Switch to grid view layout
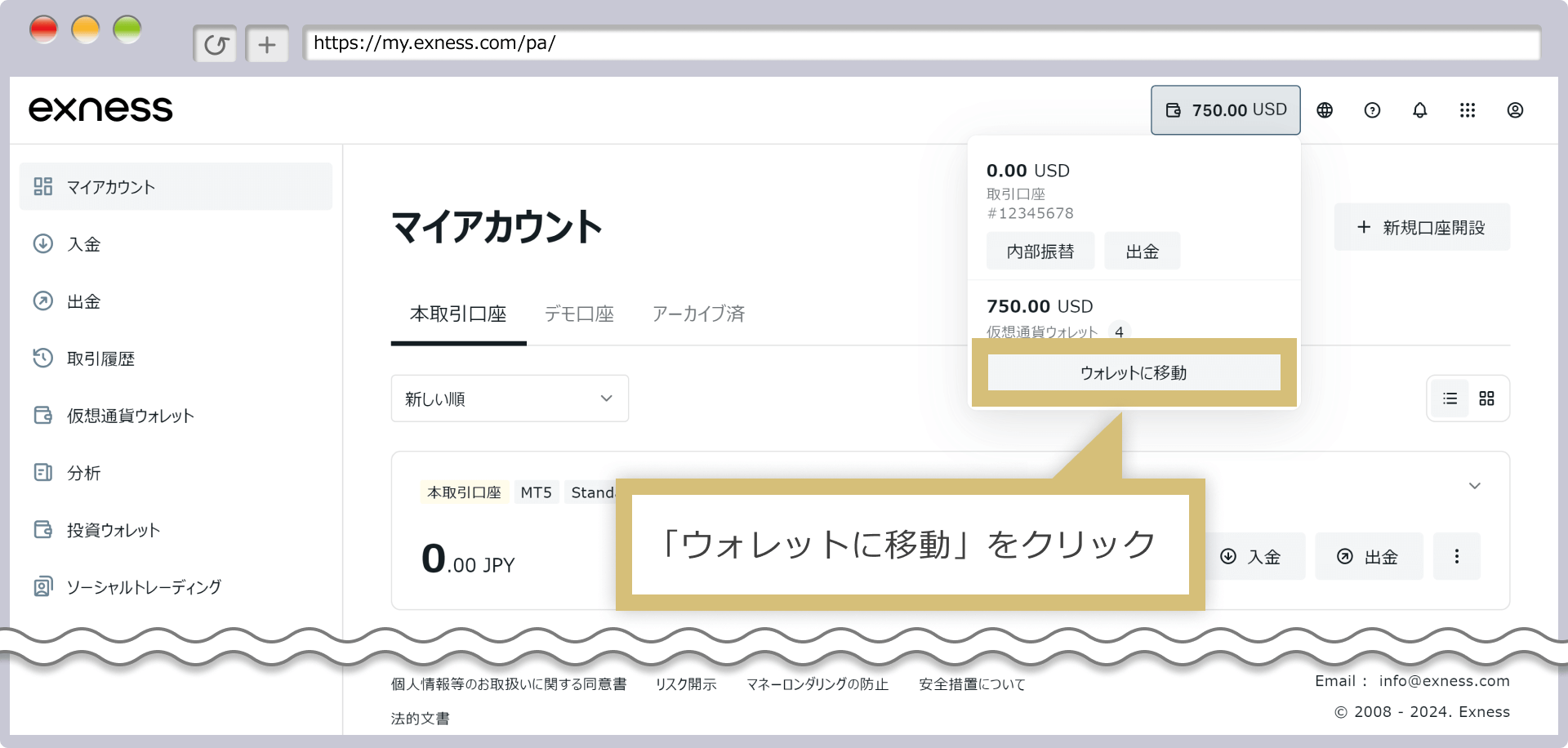This screenshot has height=748, width=1568. 1486,398
